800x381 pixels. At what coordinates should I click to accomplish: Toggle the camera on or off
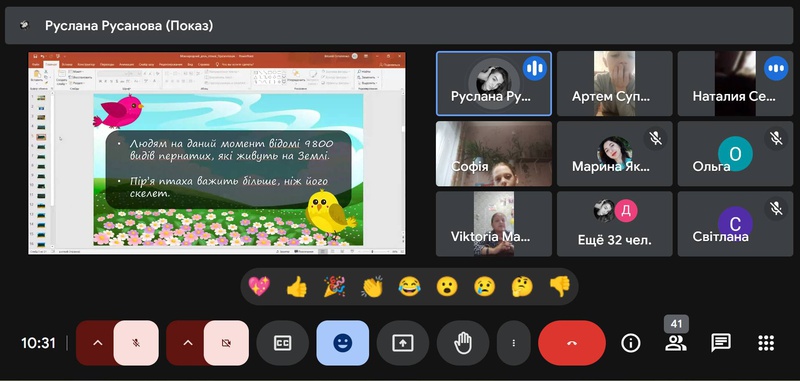click(226, 343)
